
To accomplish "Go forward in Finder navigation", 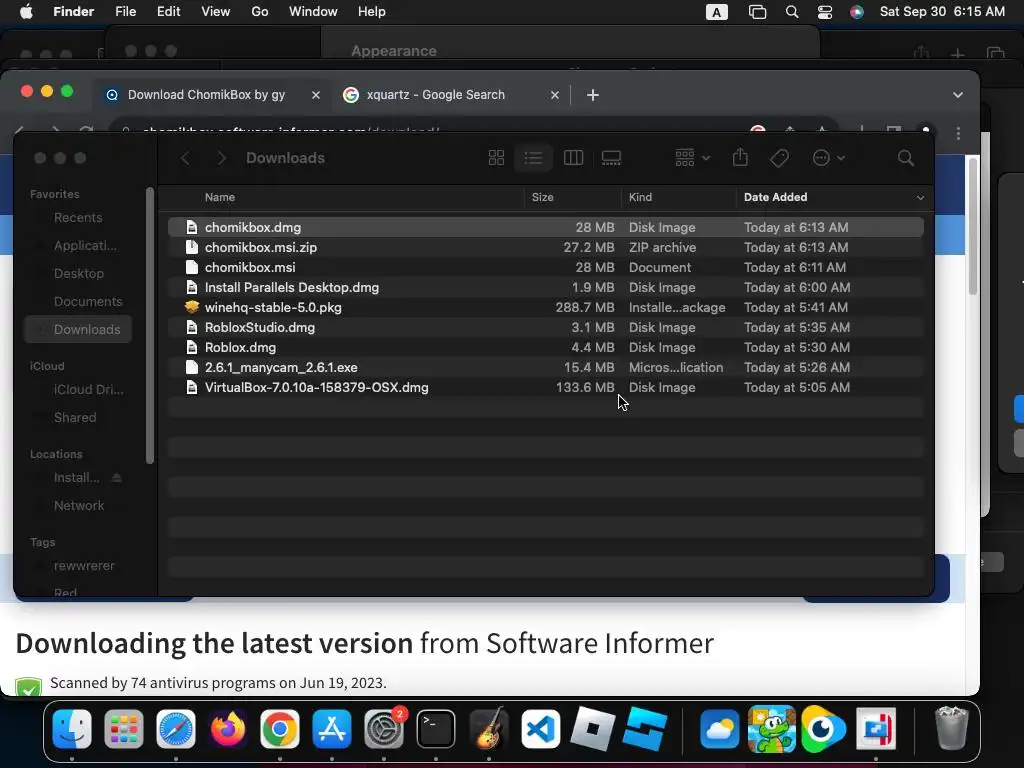I will pyautogui.click(x=221, y=158).
